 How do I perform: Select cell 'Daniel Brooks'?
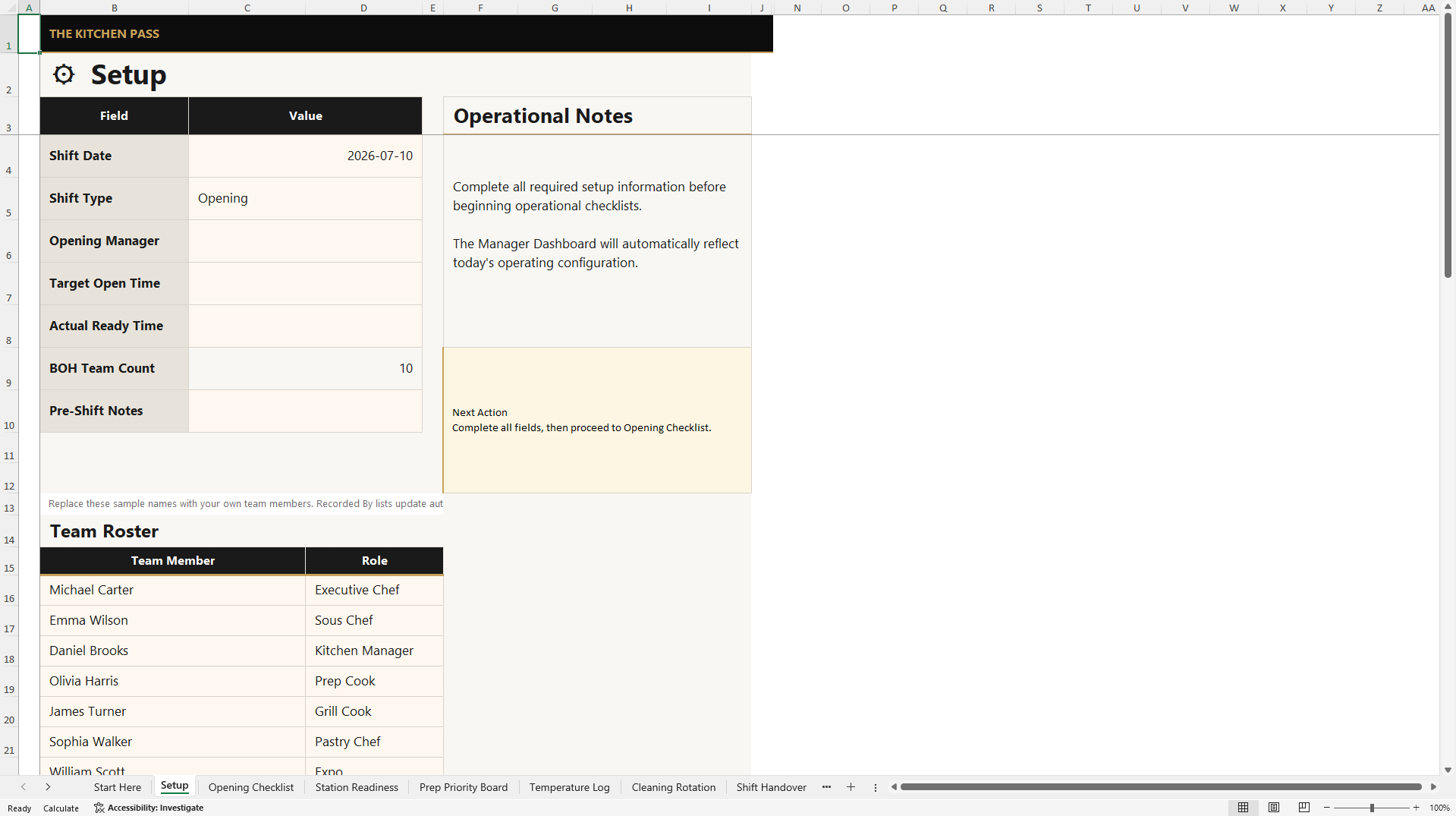(x=172, y=651)
